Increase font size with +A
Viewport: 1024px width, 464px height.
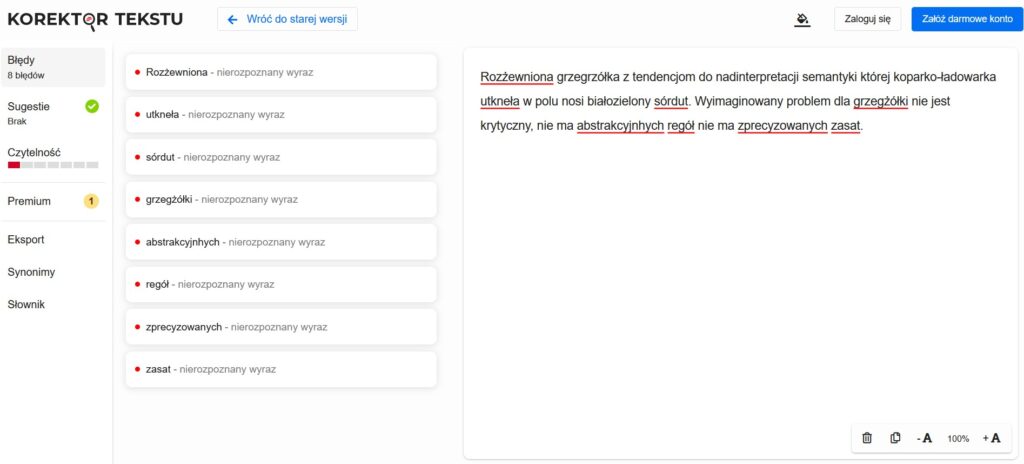(x=991, y=438)
